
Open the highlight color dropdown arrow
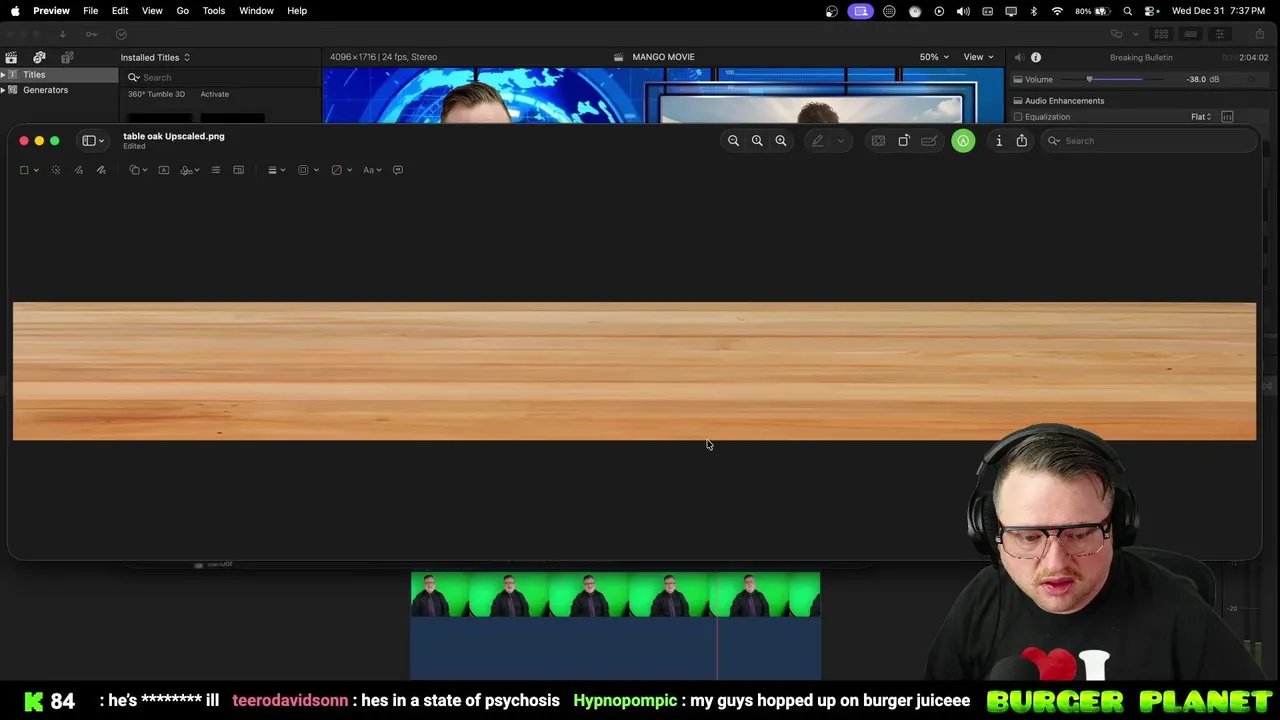tap(840, 141)
